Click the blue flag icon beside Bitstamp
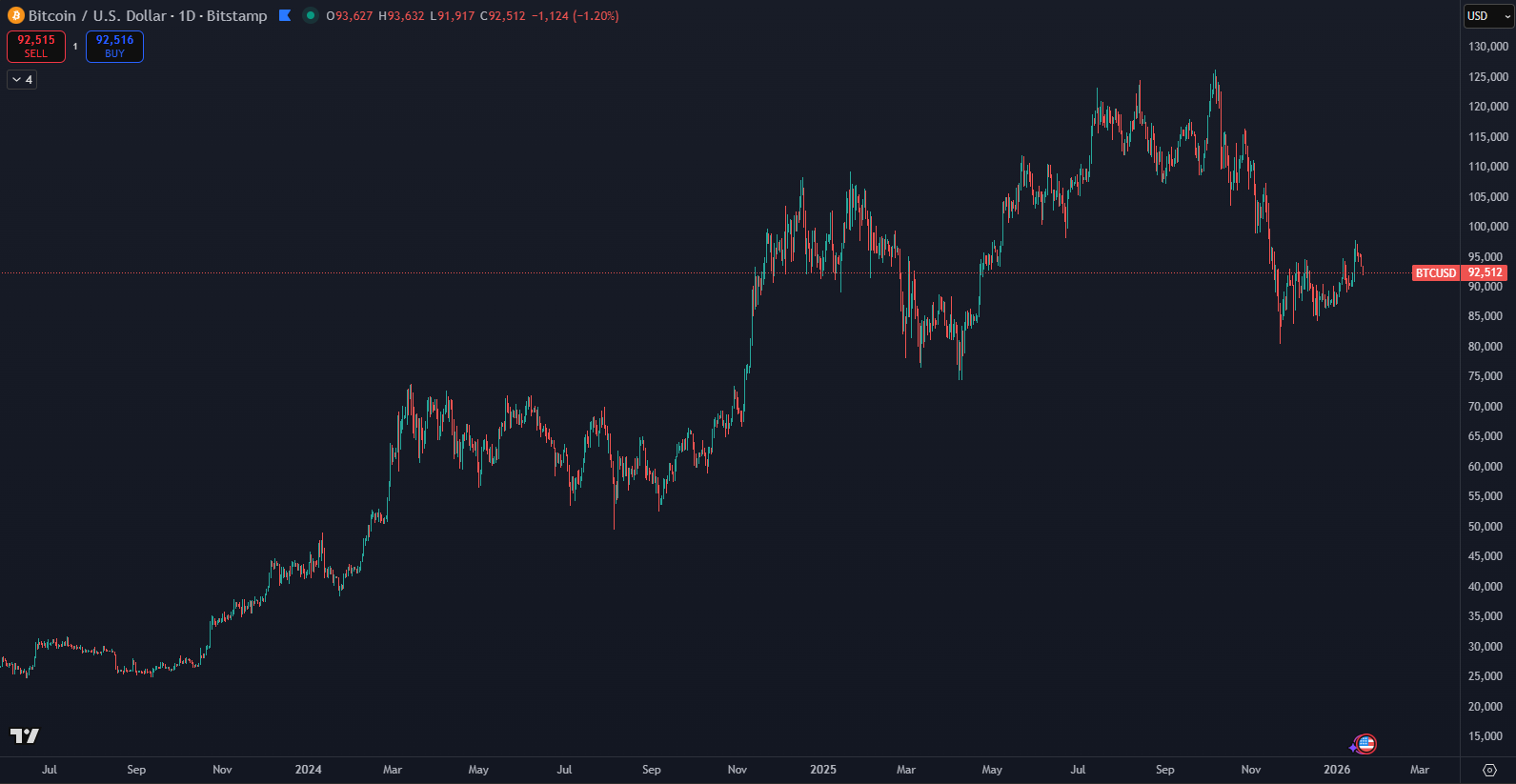The height and width of the screenshot is (784, 1516). click(x=284, y=15)
